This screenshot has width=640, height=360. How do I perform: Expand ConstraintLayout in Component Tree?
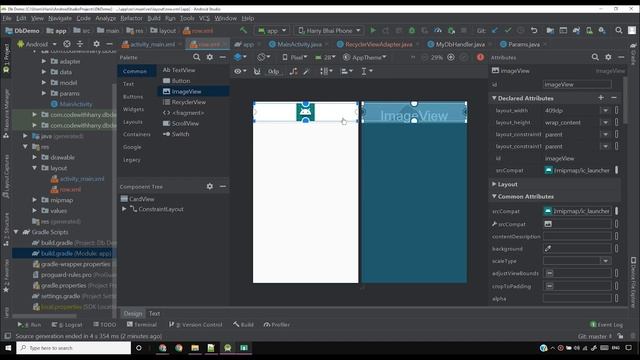[124, 209]
